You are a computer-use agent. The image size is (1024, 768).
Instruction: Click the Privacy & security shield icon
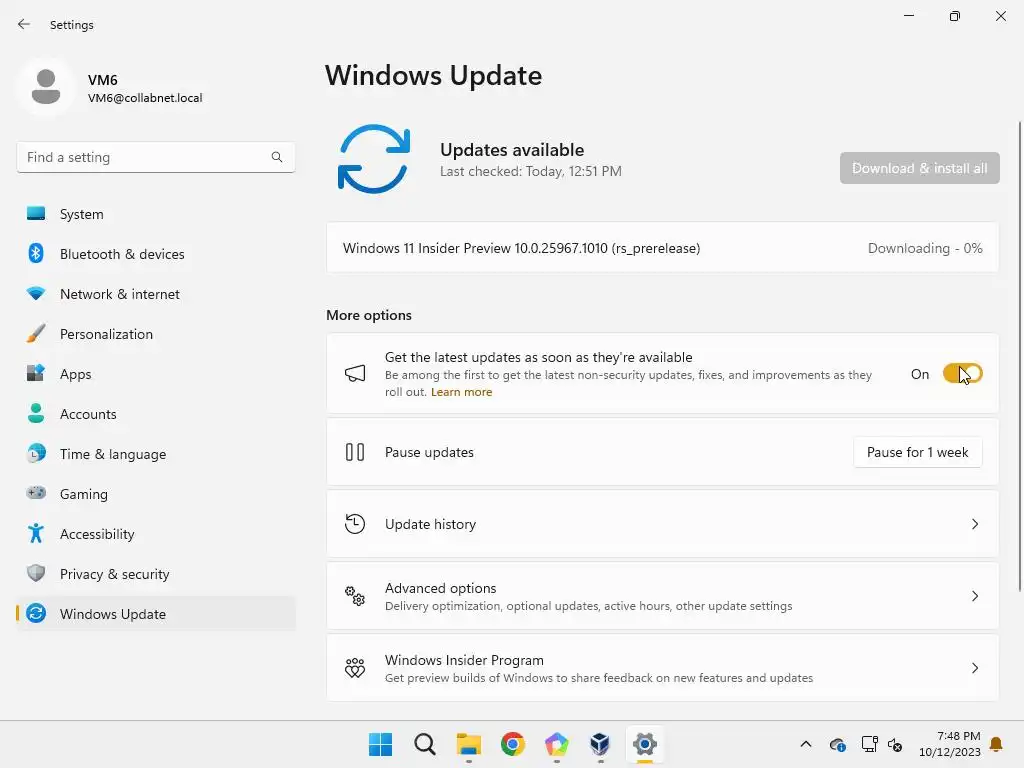click(36, 573)
